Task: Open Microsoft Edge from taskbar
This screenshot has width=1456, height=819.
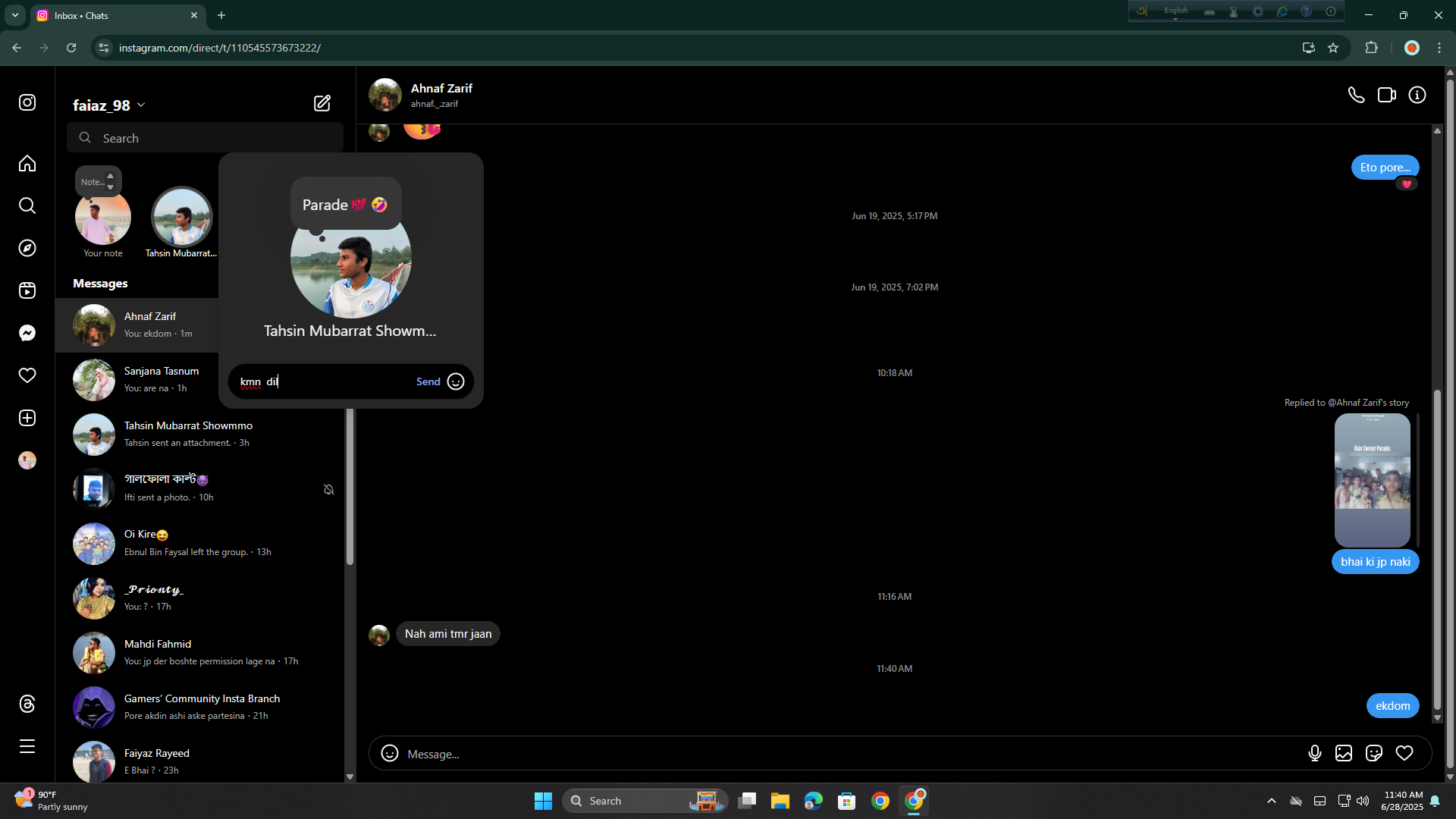Action: click(x=814, y=801)
